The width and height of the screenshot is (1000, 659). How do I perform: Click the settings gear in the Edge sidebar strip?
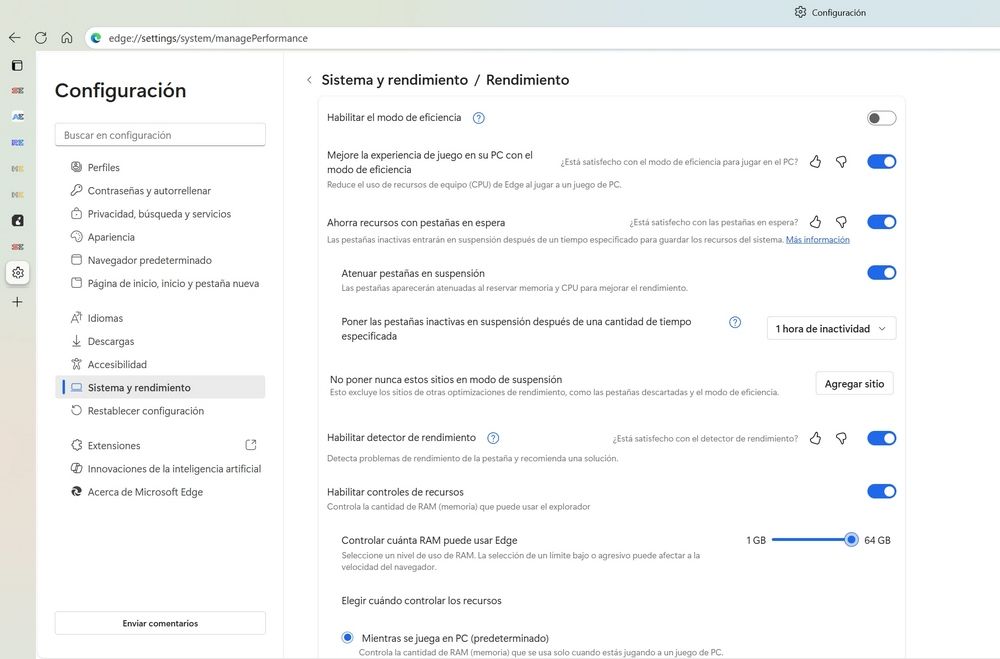point(16,272)
